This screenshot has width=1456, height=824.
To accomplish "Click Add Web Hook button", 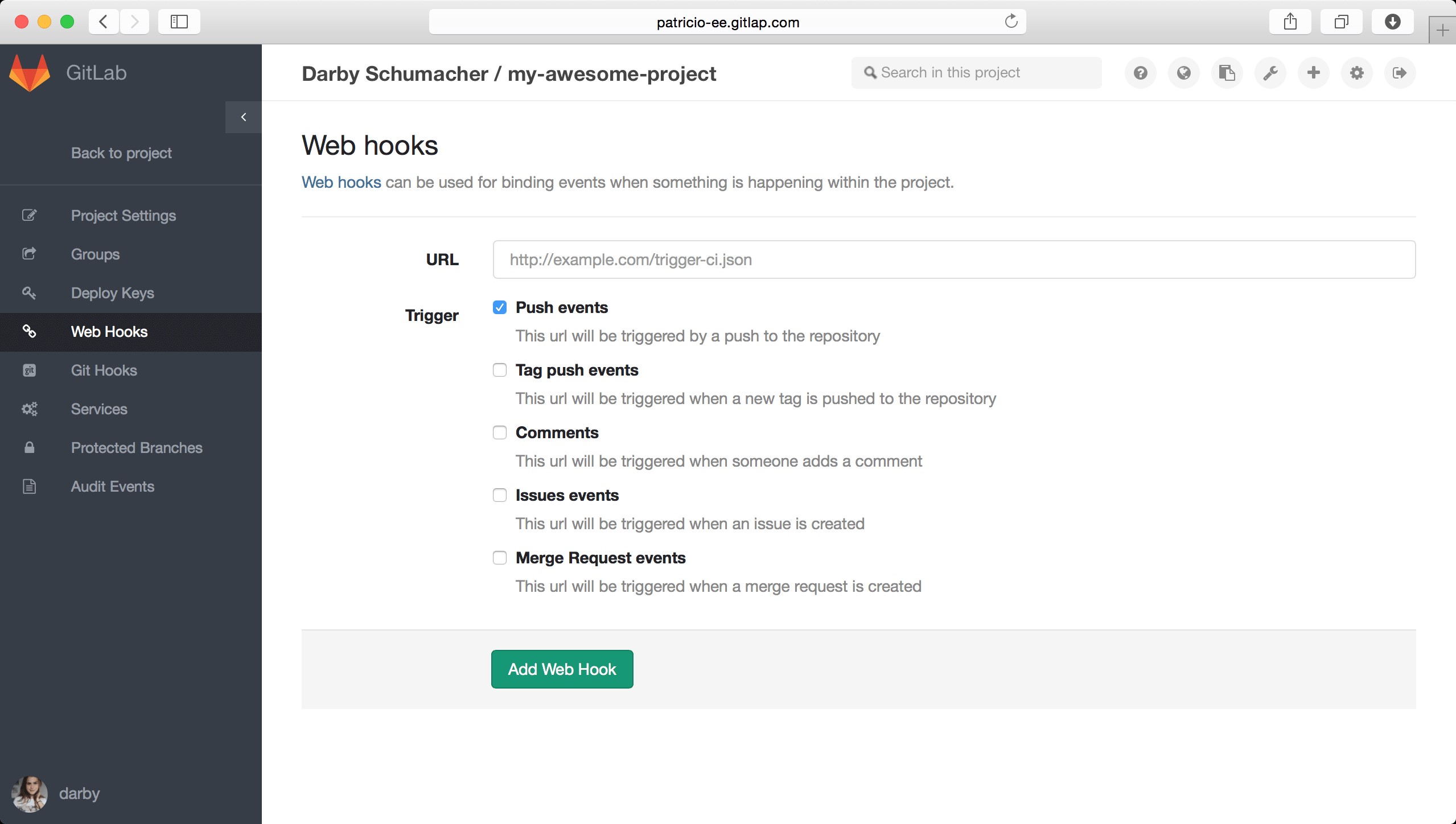I will (561, 668).
